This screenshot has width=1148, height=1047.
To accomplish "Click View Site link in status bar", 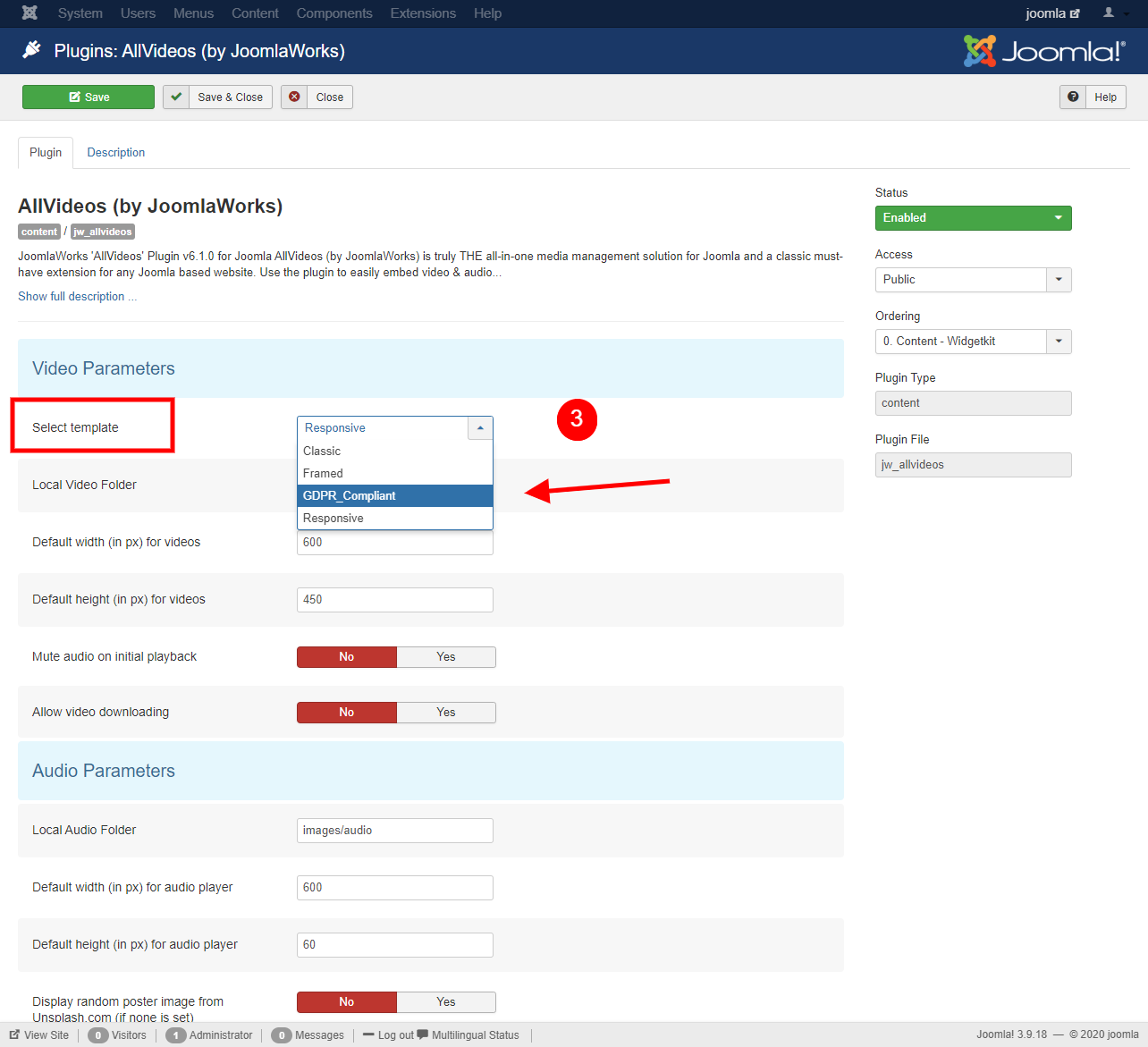I will (x=39, y=1035).
